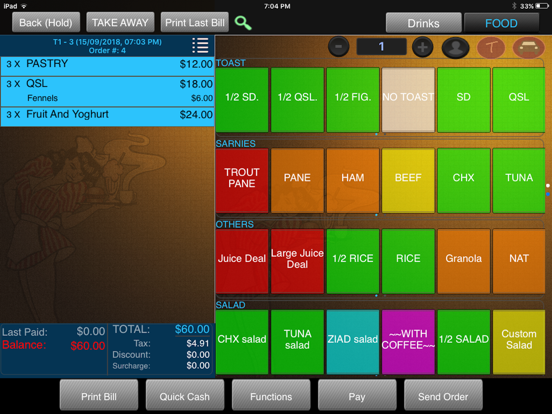The width and height of the screenshot is (552, 414).
Task: Add the PANE sarnie tile
Action: tap(297, 181)
